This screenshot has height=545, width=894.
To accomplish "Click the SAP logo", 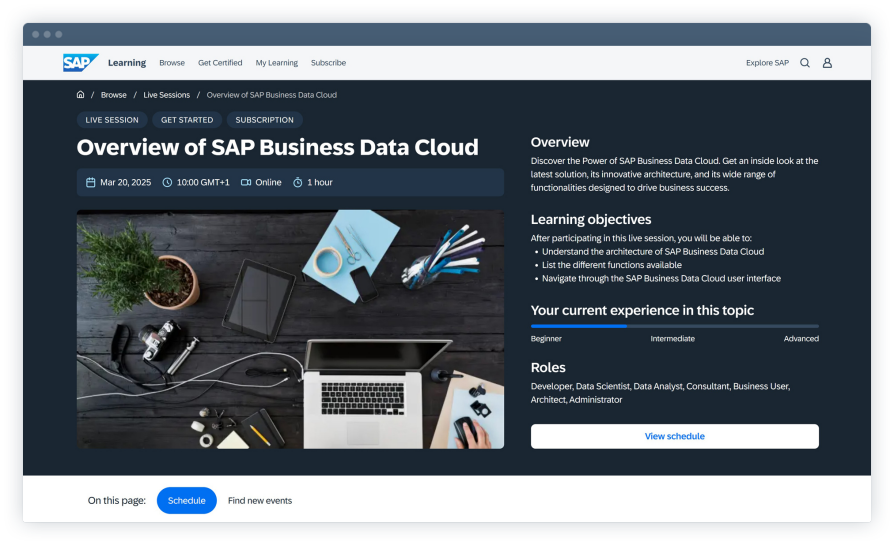I will 79,62.
